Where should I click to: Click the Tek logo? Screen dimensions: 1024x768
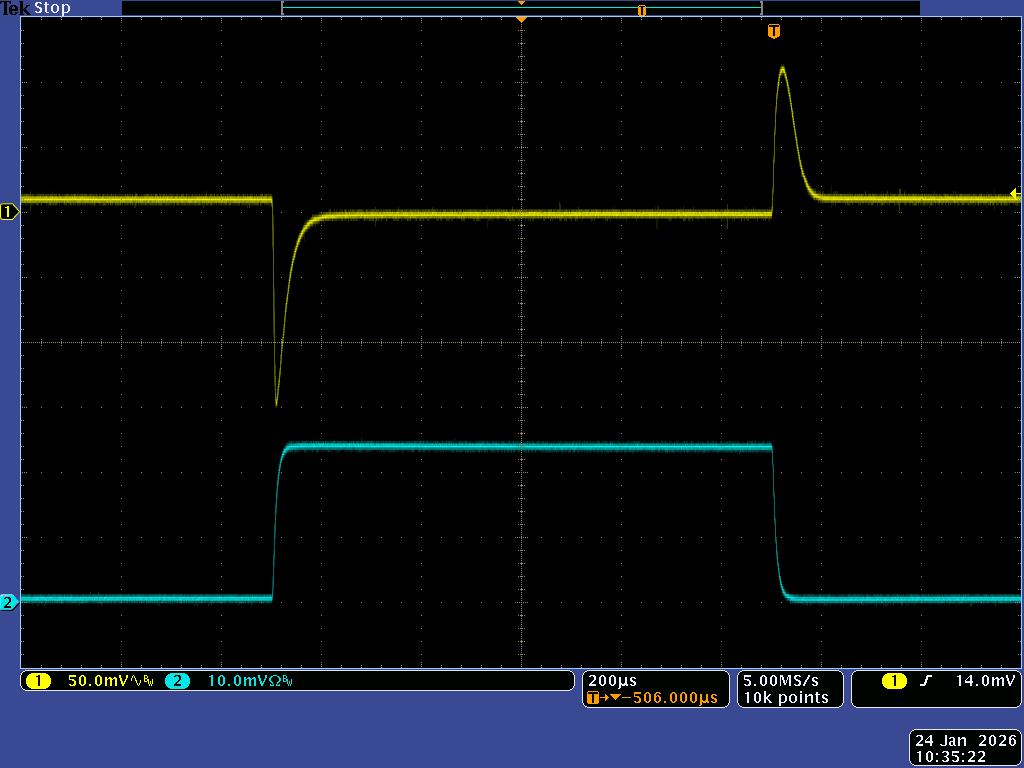[16, 8]
